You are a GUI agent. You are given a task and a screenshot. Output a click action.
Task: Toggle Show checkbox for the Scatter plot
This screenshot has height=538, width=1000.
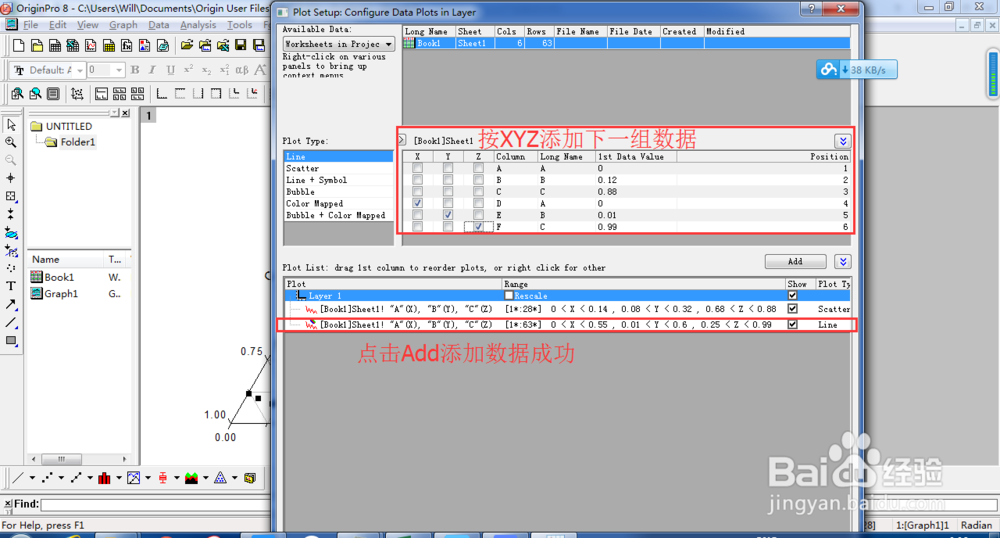[792, 309]
